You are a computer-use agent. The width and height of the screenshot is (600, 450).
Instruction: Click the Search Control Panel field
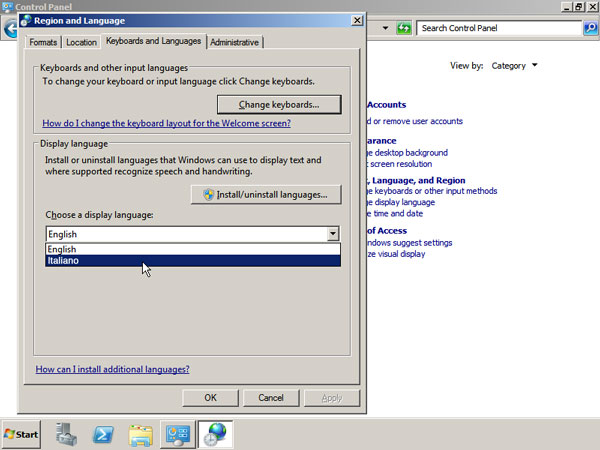[499, 28]
